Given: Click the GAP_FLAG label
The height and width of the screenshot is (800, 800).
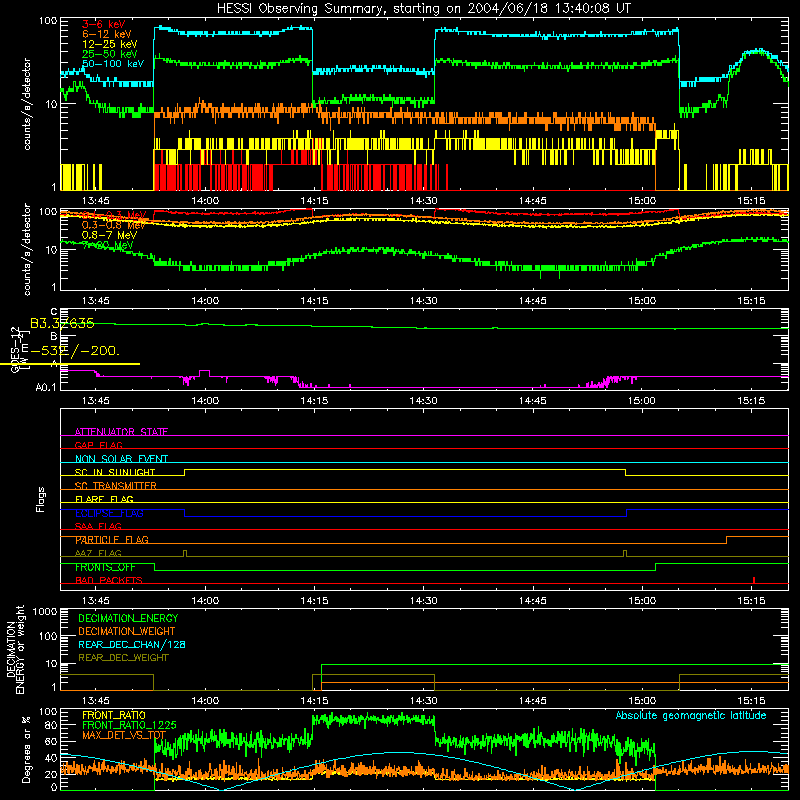Looking at the screenshot, I should tap(98, 445).
